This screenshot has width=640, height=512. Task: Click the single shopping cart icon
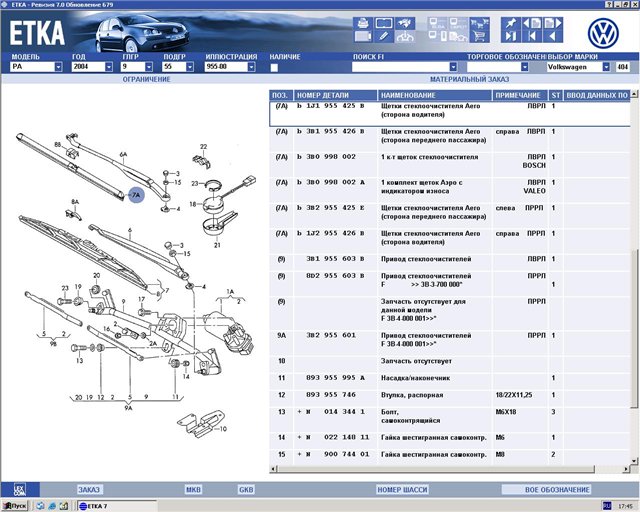[x=480, y=36]
